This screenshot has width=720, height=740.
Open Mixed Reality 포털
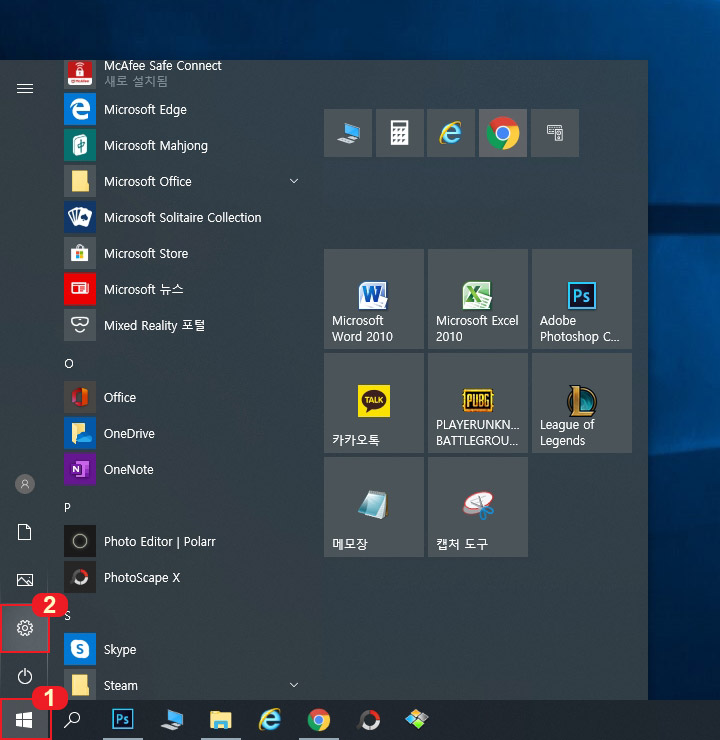coord(183,325)
